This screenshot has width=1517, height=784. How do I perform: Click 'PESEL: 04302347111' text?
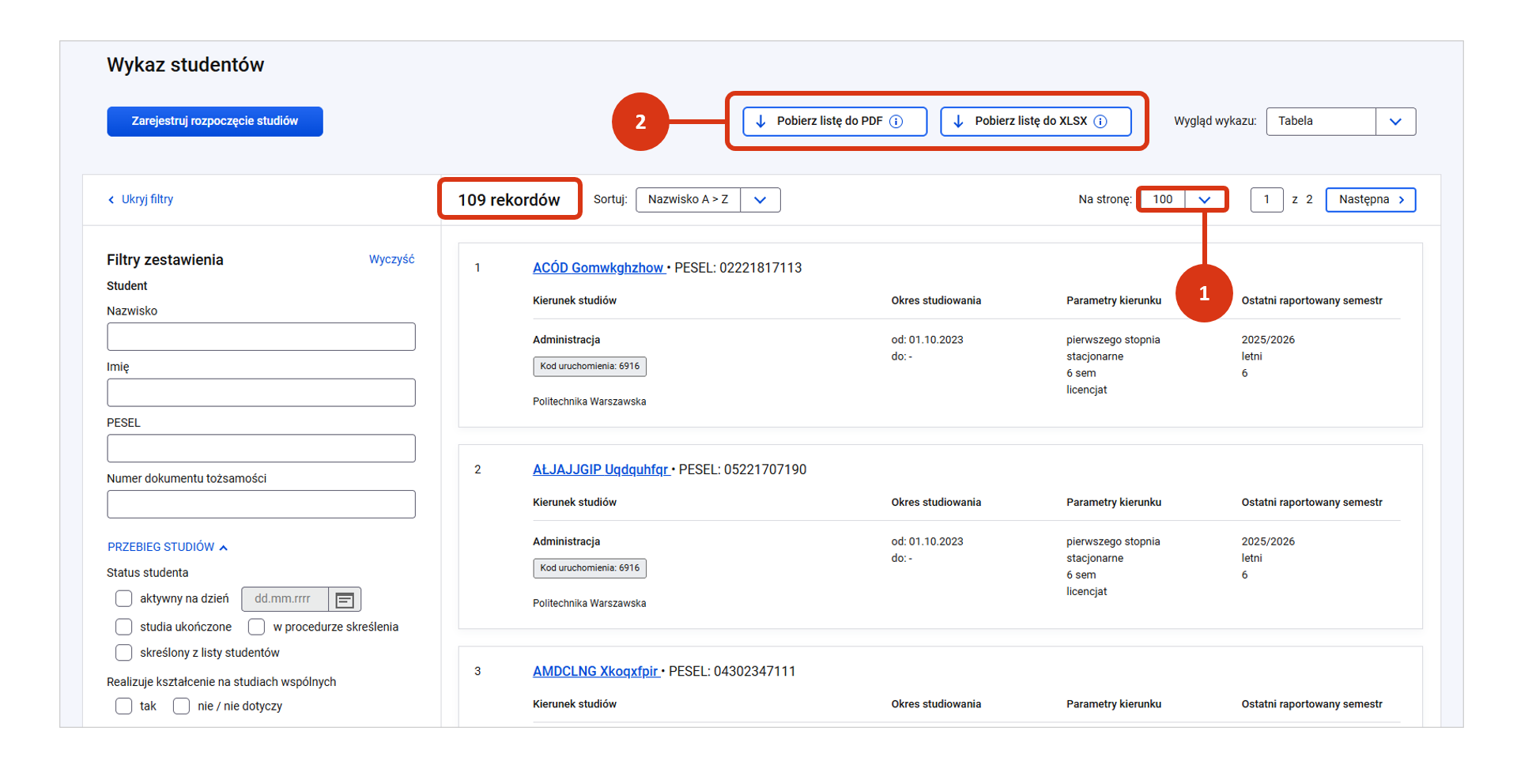732,671
